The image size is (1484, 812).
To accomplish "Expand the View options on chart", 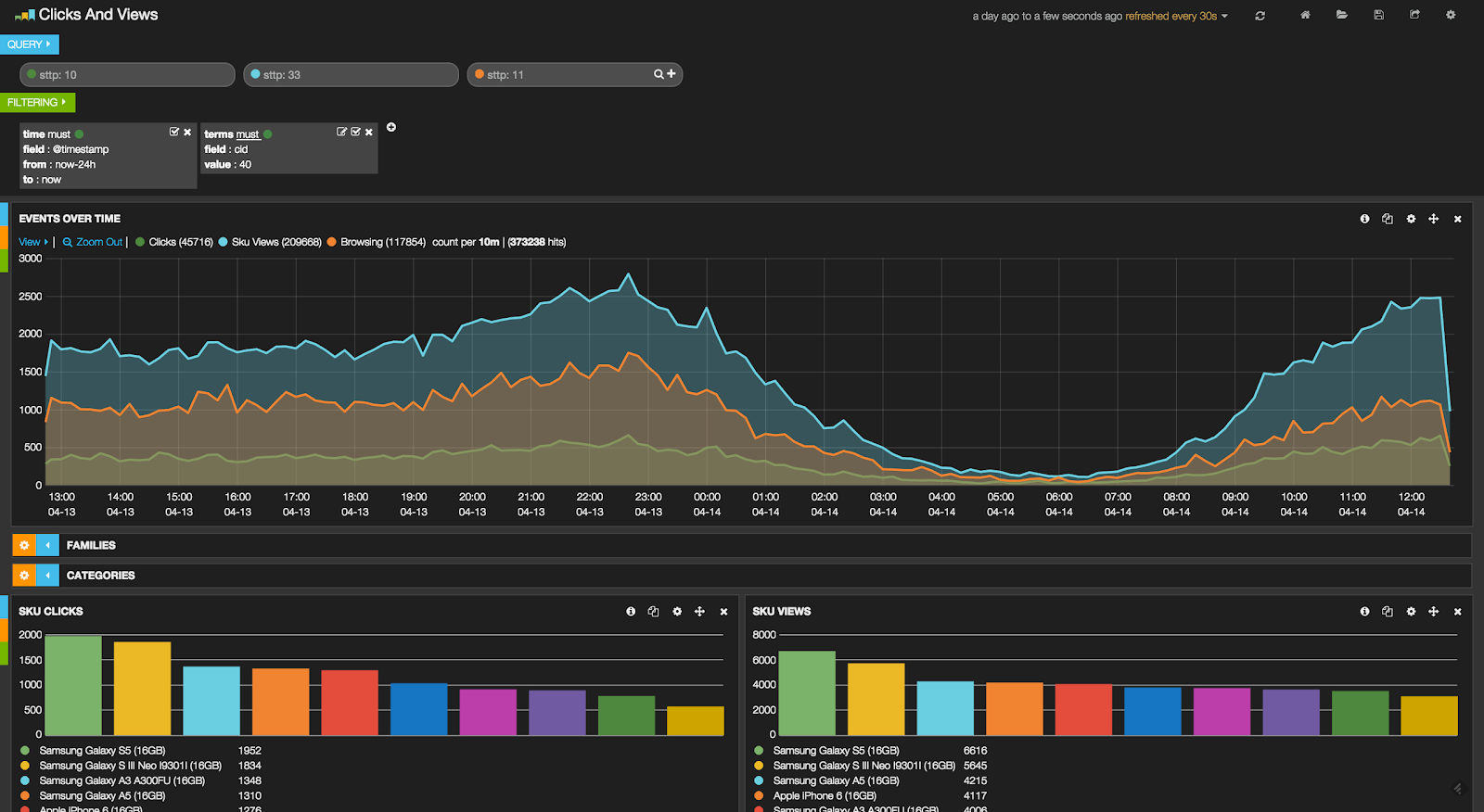I will tap(33, 242).
